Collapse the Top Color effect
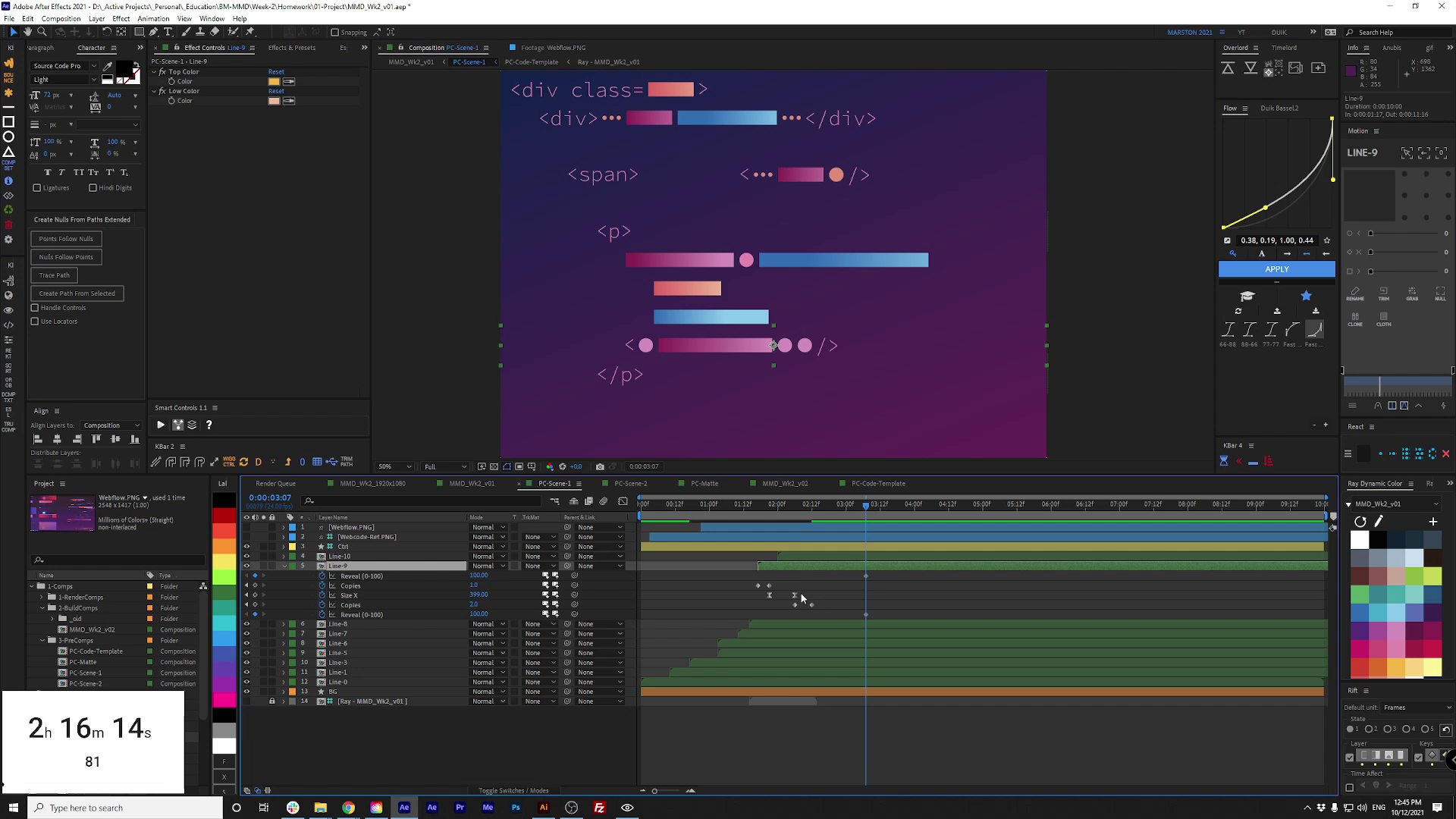 pyautogui.click(x=154, y=72)
